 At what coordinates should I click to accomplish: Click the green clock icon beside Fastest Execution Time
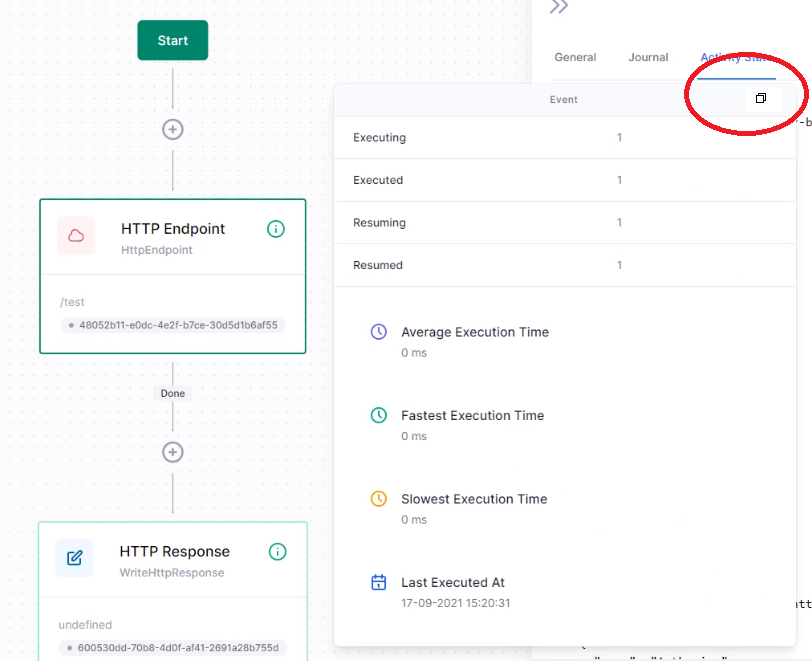[x=379, y=415]
